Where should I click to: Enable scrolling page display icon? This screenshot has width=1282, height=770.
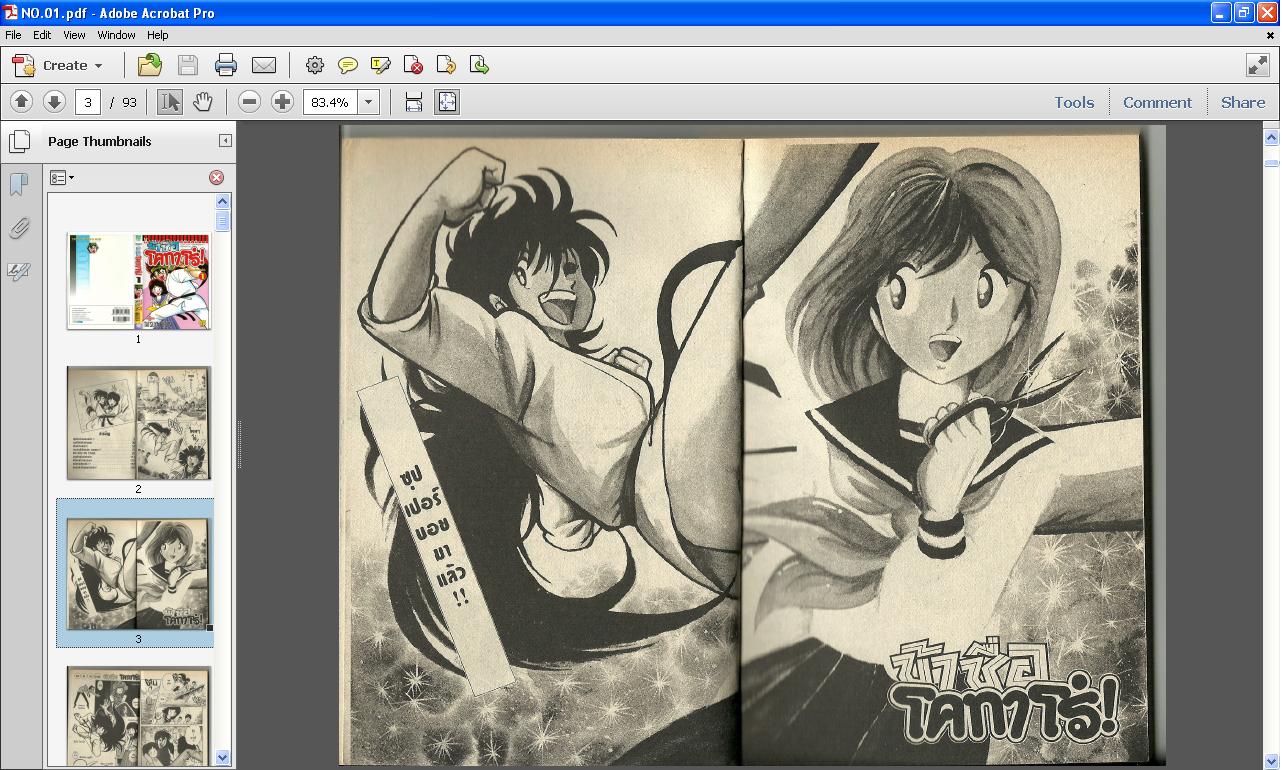(x=414, y=102)
